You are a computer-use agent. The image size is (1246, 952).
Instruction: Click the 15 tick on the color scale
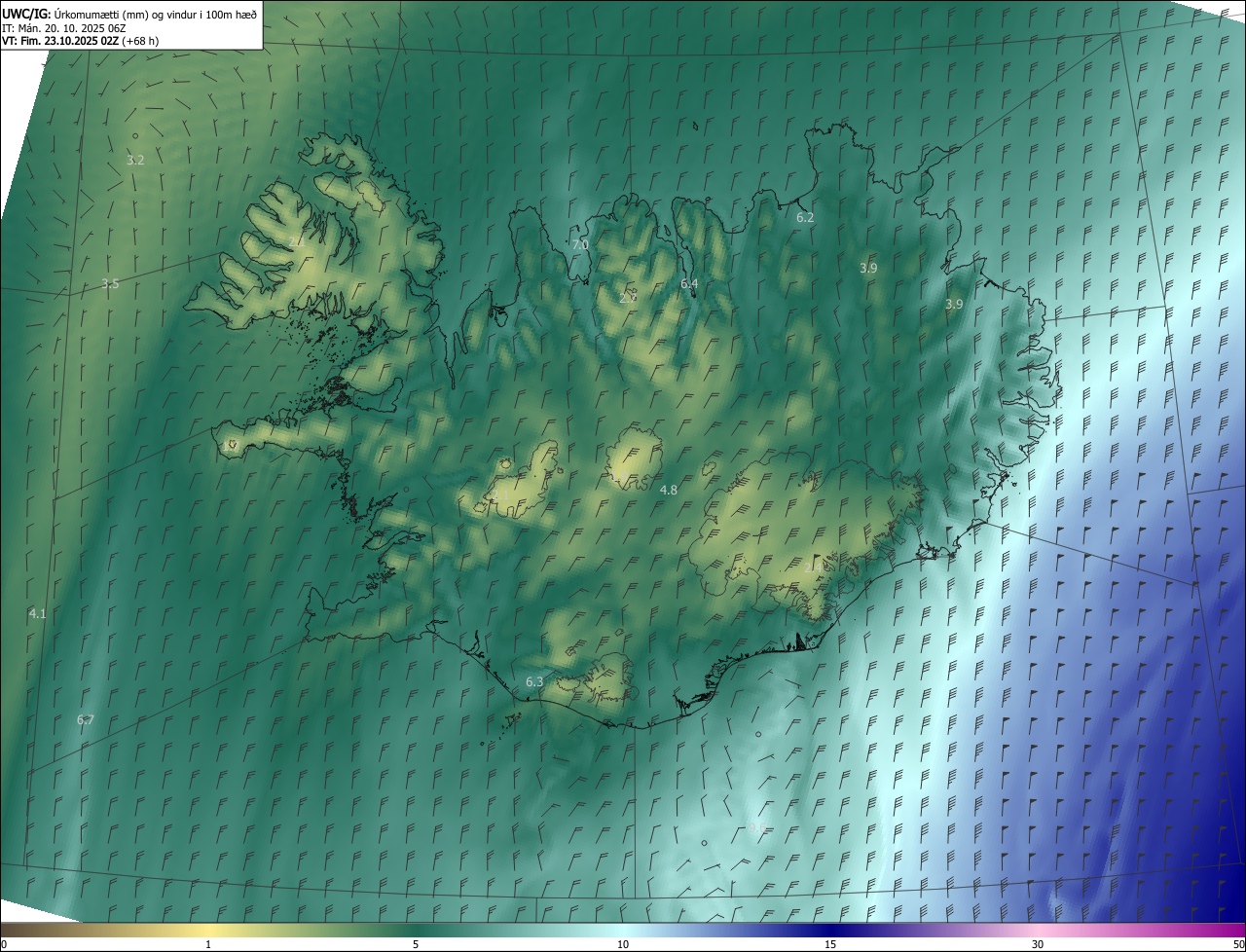[830, 944]
